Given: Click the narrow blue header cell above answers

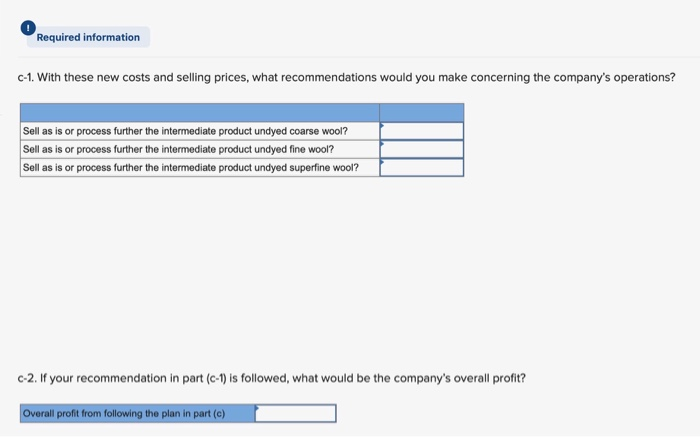Looking at the screenshot, I should (x=421, y=111).
